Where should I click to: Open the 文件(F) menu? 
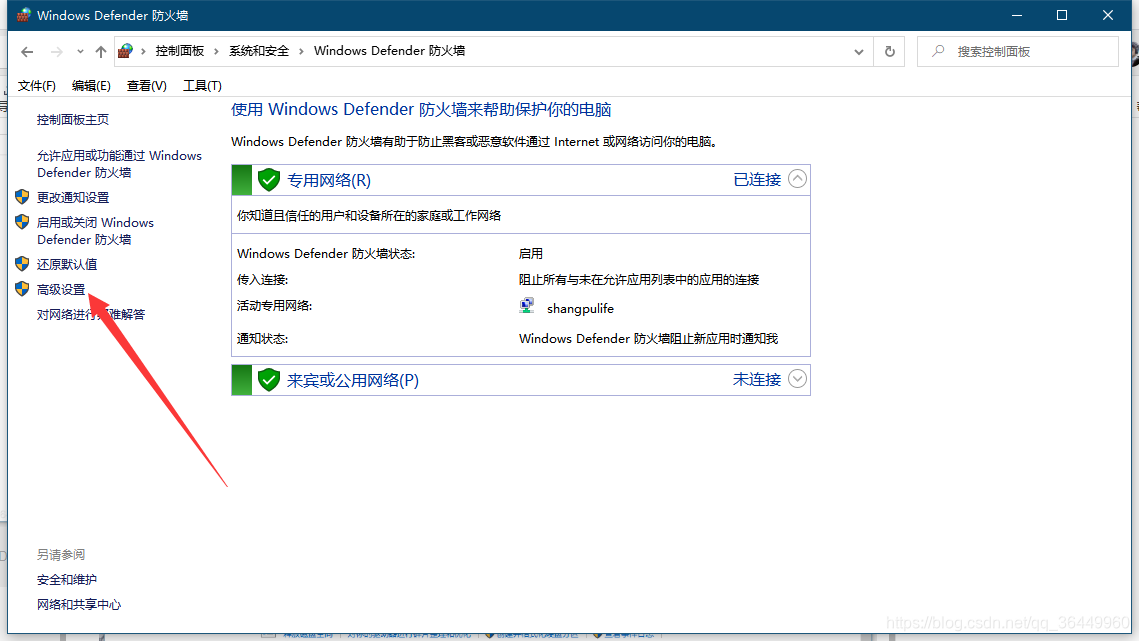pos(36,86)
